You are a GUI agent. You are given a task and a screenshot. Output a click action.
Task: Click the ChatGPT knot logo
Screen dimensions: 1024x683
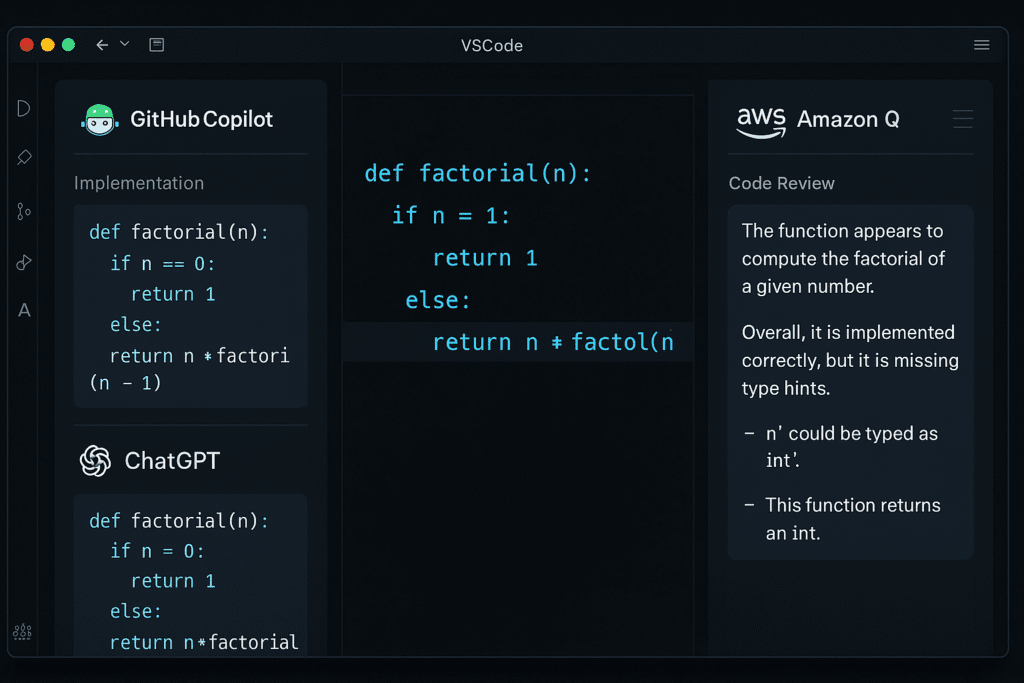[x=95, y=461]
